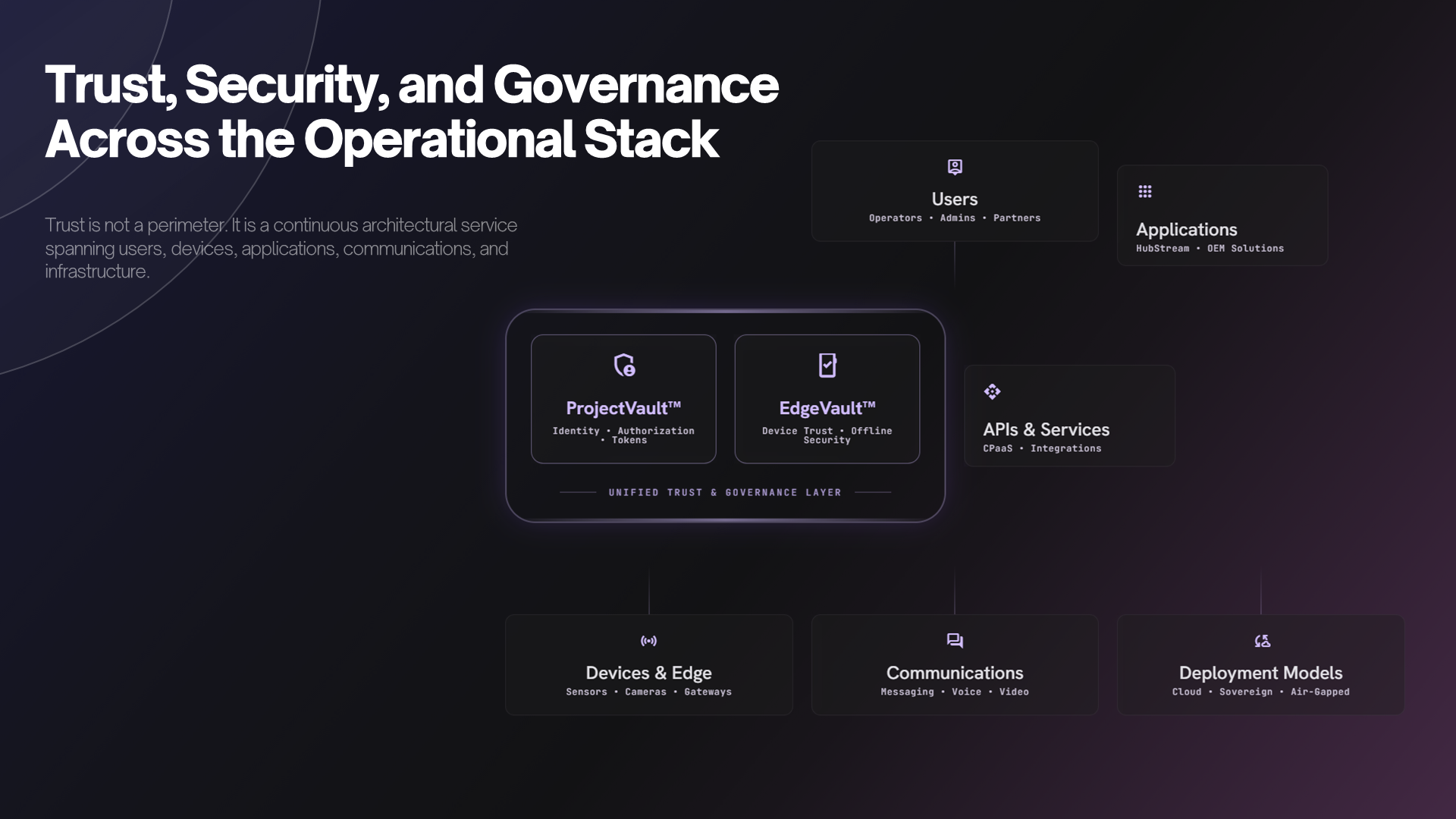The image size is (1456, 819).
Task: Click the EdgeVault™ title
Action: click(x=827, y=408)
